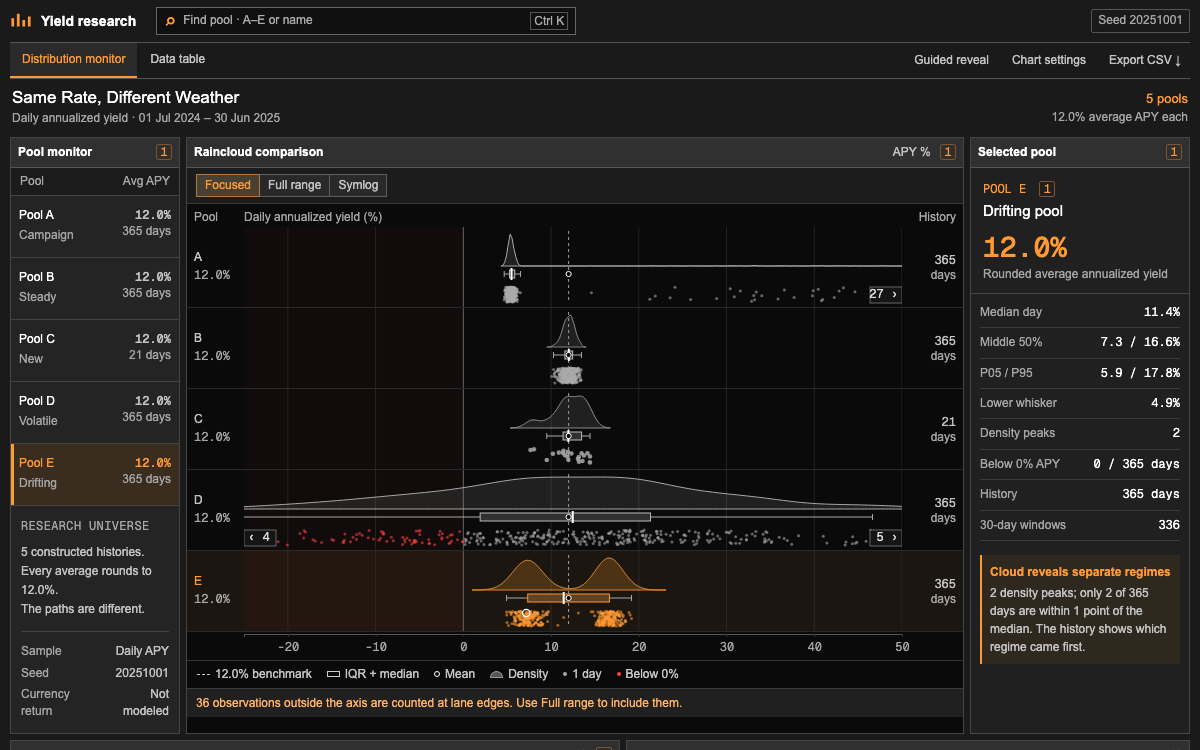The width and height of the screenshot is (1200, 750).
Task: Select Pool D Volatile in the pool list
Action: coord(95,411)
